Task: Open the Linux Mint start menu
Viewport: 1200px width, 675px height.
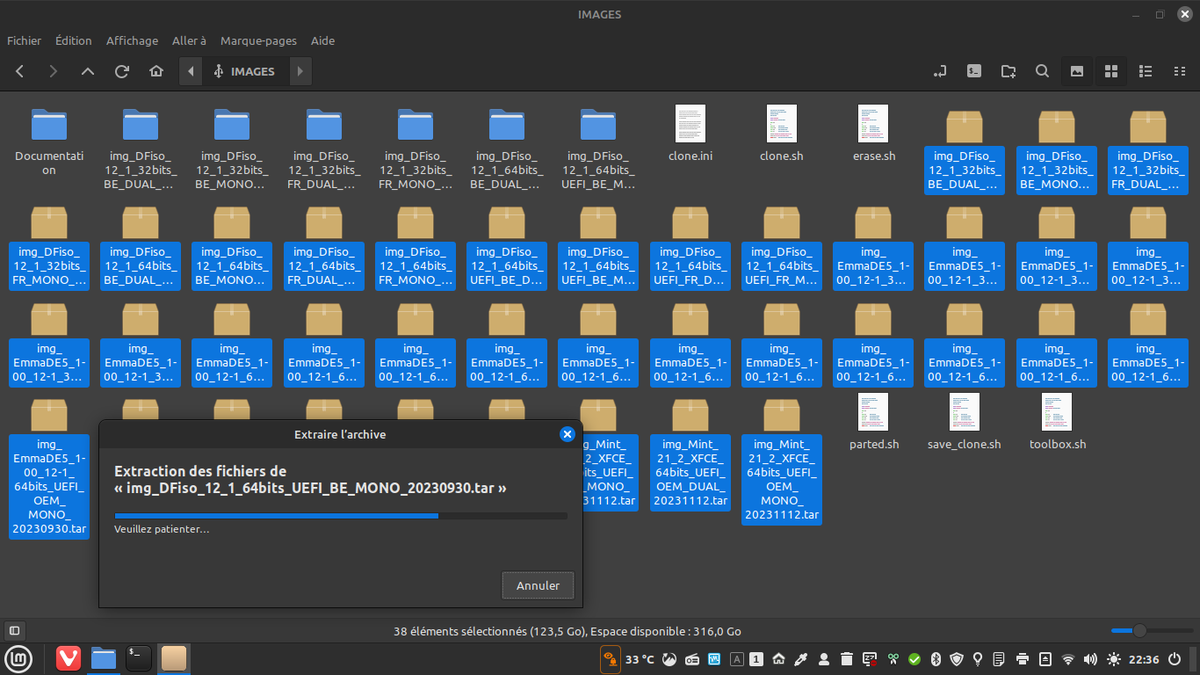Action: coord(19,658)
